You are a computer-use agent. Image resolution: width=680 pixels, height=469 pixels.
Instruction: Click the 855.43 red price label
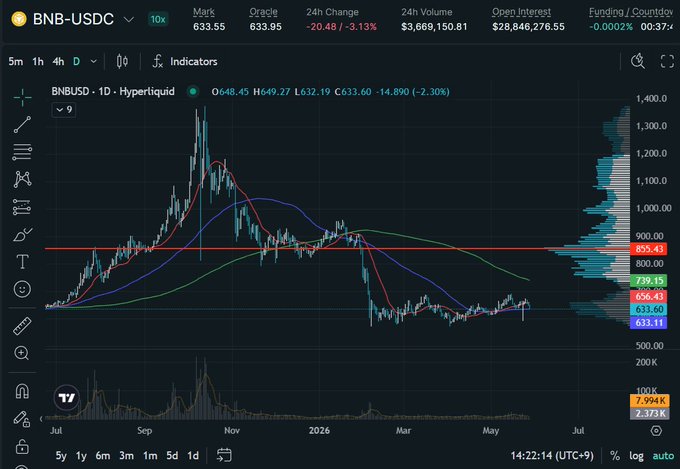click(x=649, y=249)
